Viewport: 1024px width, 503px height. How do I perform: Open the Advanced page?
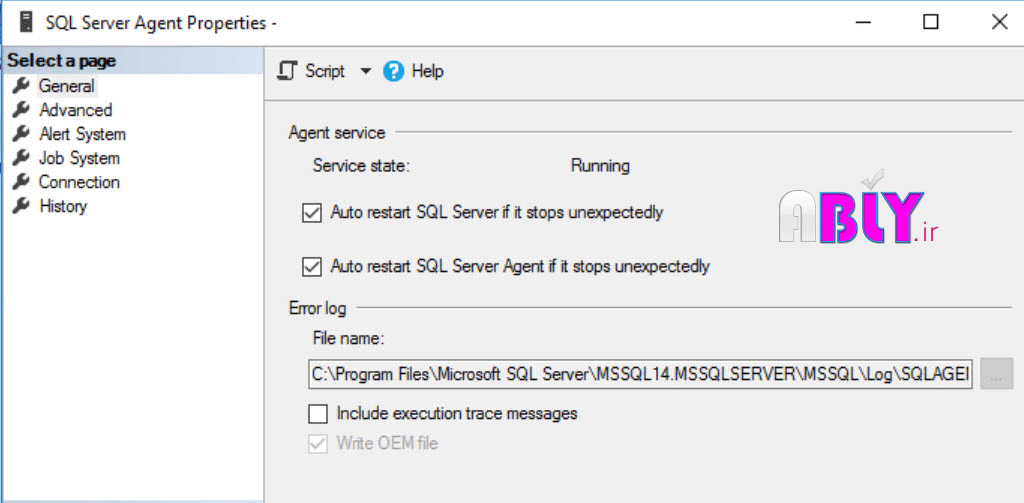[76, 110]
